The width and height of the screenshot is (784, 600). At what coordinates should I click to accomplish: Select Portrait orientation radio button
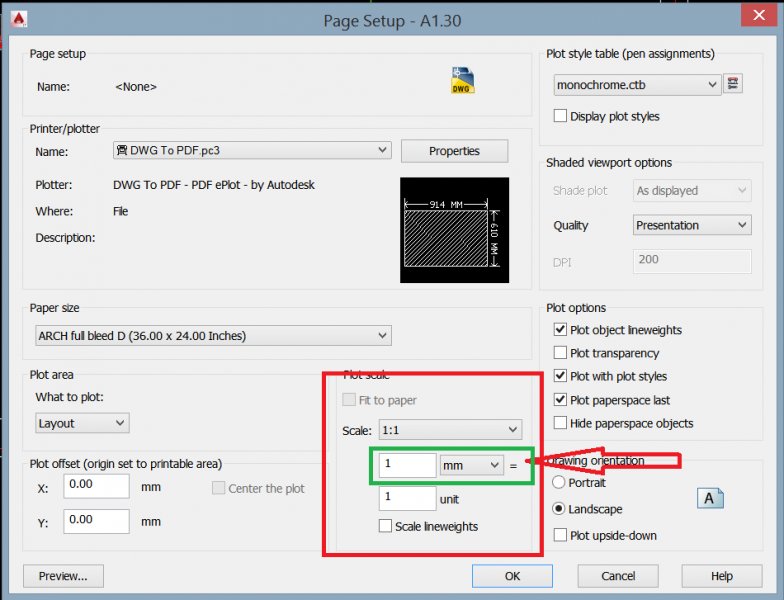click(558, 482)
